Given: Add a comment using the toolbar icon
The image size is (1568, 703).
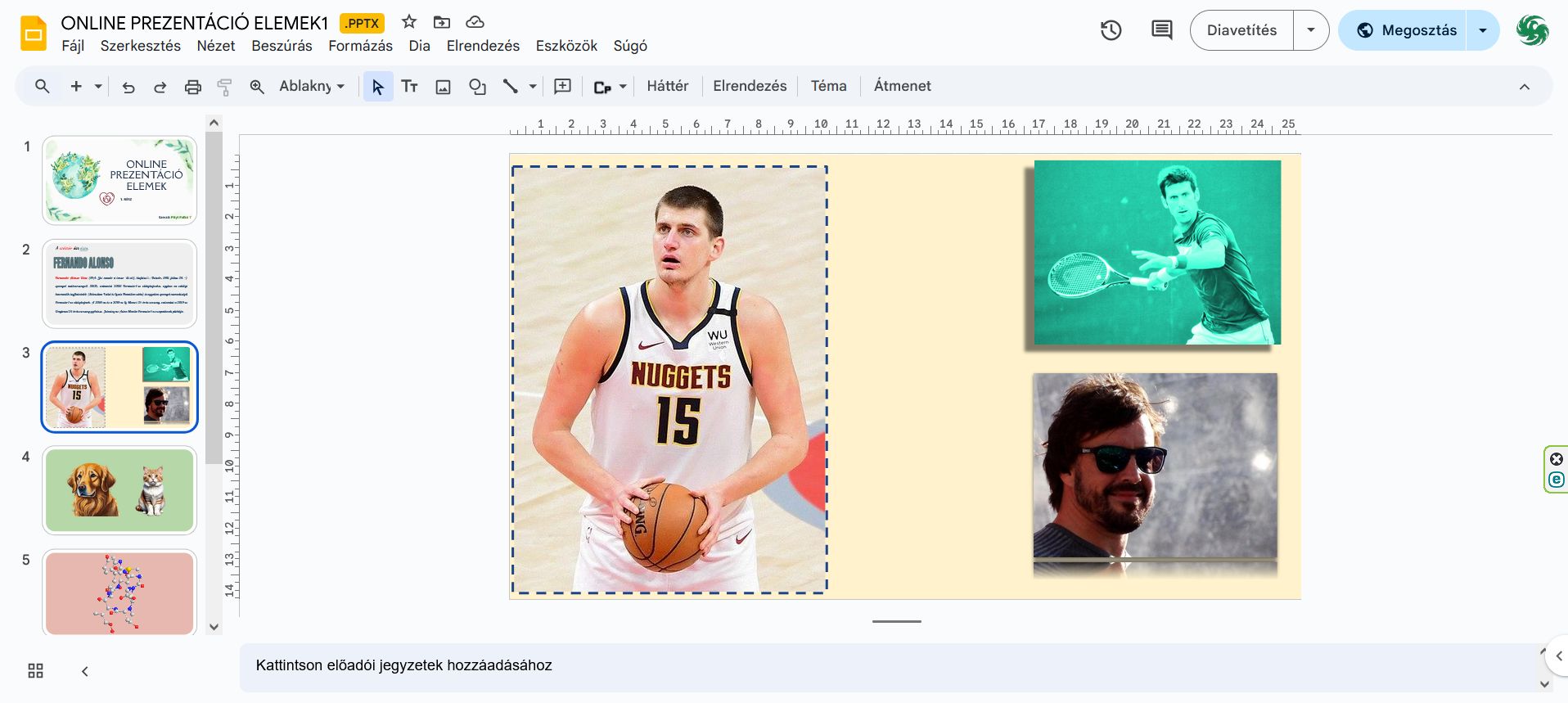Looking at the screenshot, I should [563, 86].
